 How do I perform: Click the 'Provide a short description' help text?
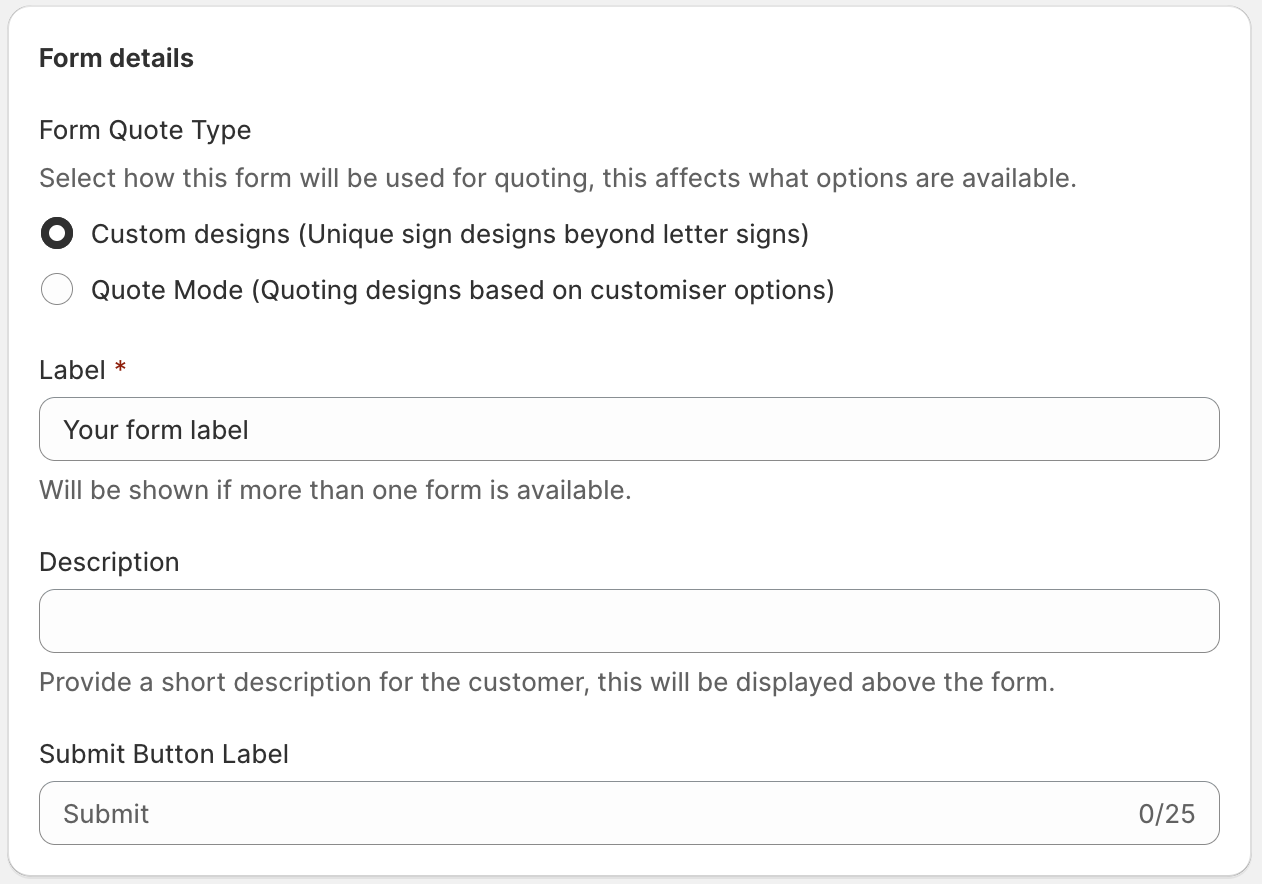[547, 682]
